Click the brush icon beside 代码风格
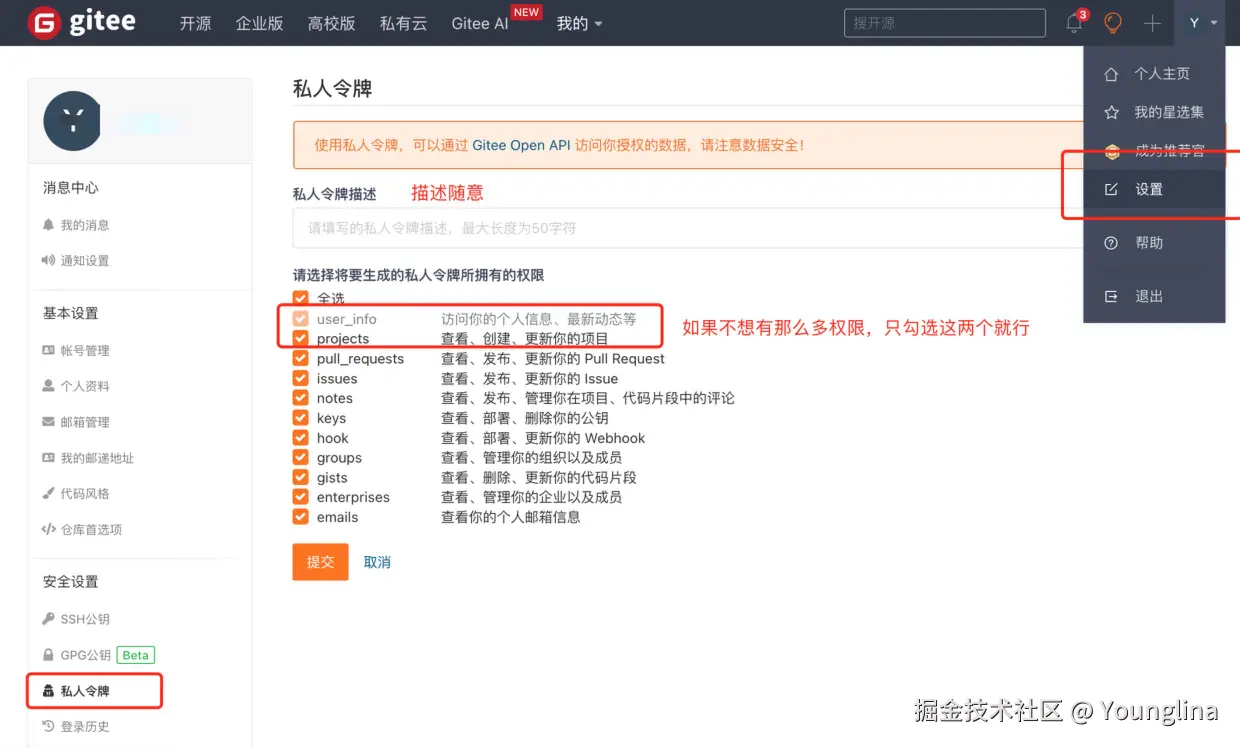The image size is (1240, 748). [x=48, y=493]
